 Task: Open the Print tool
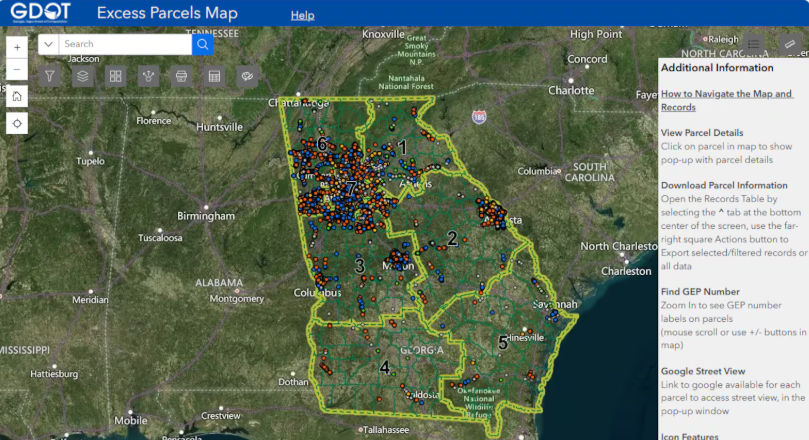pyautogui.click(x=182, y=76)
